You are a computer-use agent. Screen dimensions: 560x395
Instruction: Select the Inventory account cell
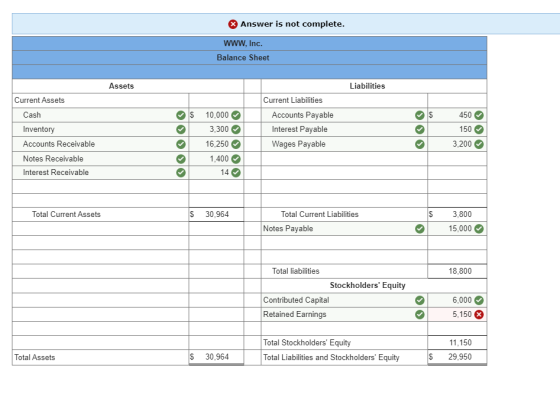(x=100, y=129)
